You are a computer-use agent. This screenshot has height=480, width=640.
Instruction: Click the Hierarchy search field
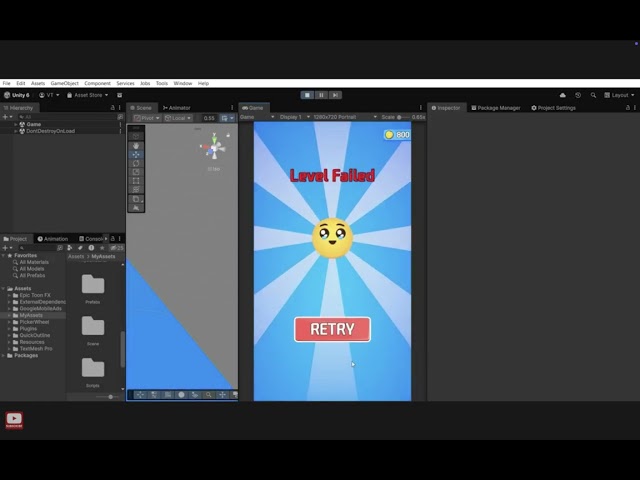pos(67,117)
